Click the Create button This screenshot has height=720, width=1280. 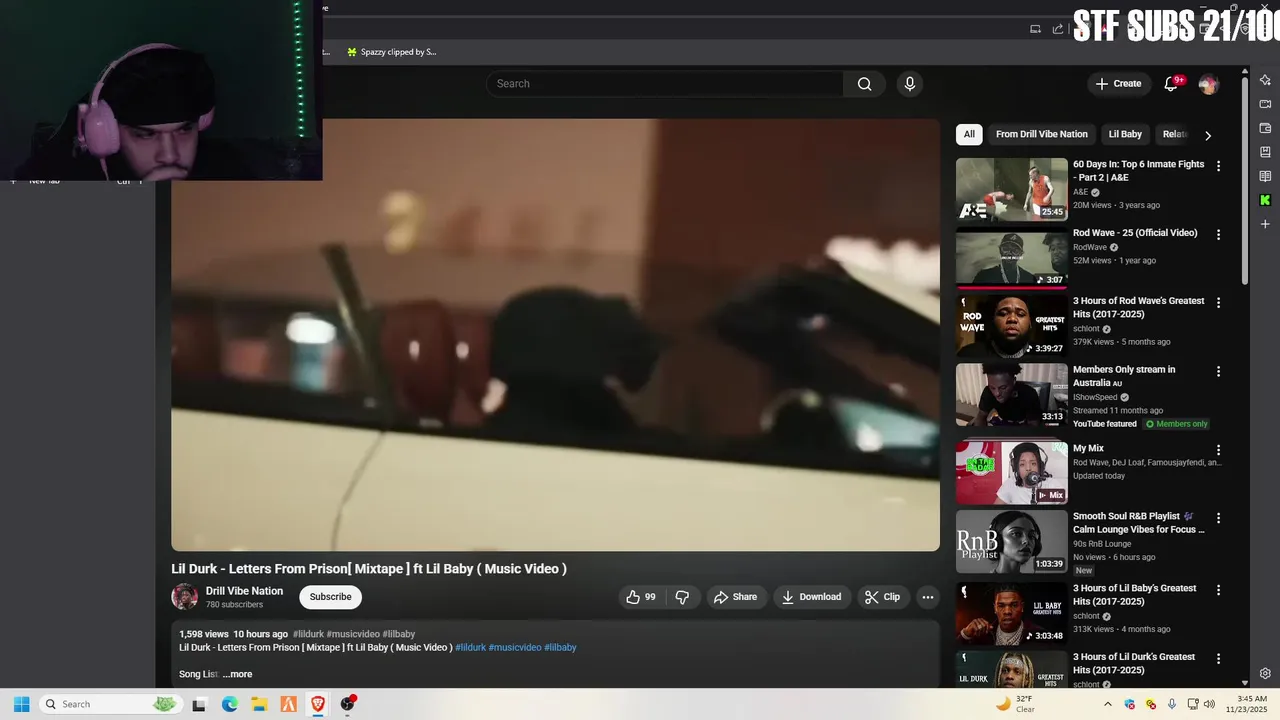(1118, 84)
